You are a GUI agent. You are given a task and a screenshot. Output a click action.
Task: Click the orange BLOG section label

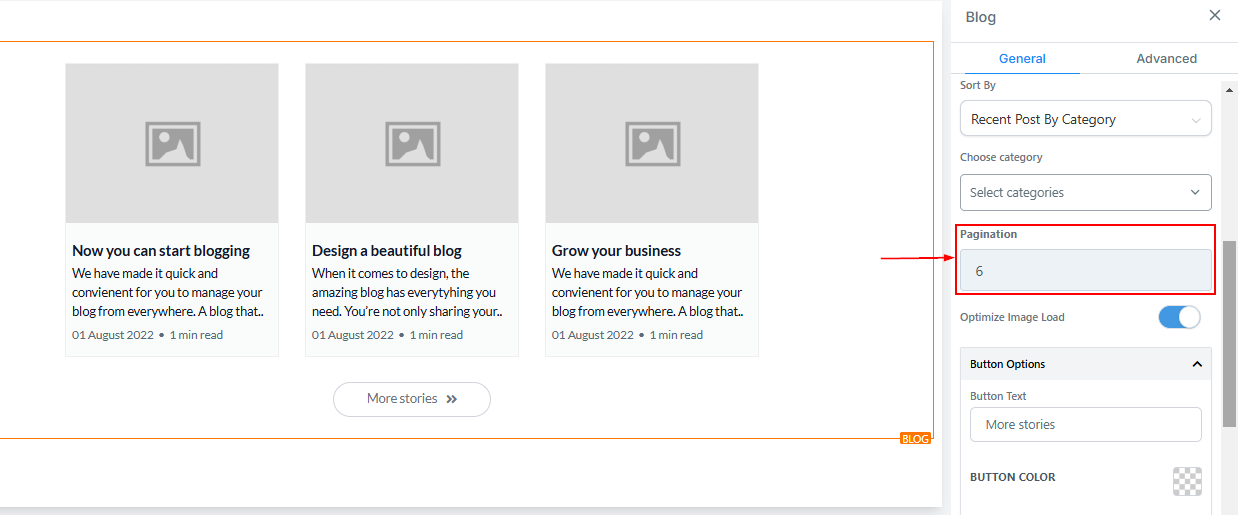pos(915,439)
